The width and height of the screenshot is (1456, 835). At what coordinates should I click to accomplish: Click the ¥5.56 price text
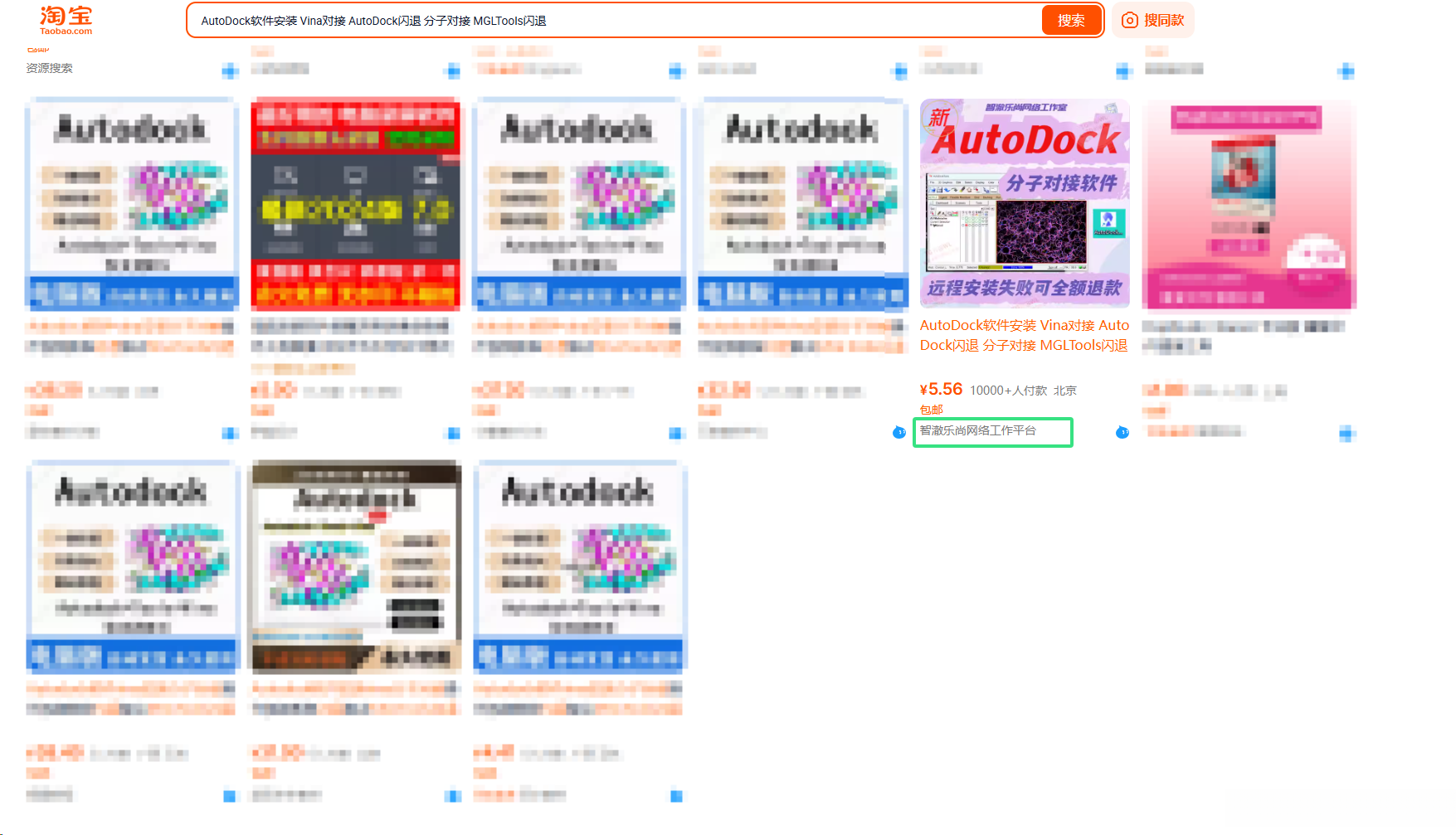pyautogui.click(x=941, y=389)
